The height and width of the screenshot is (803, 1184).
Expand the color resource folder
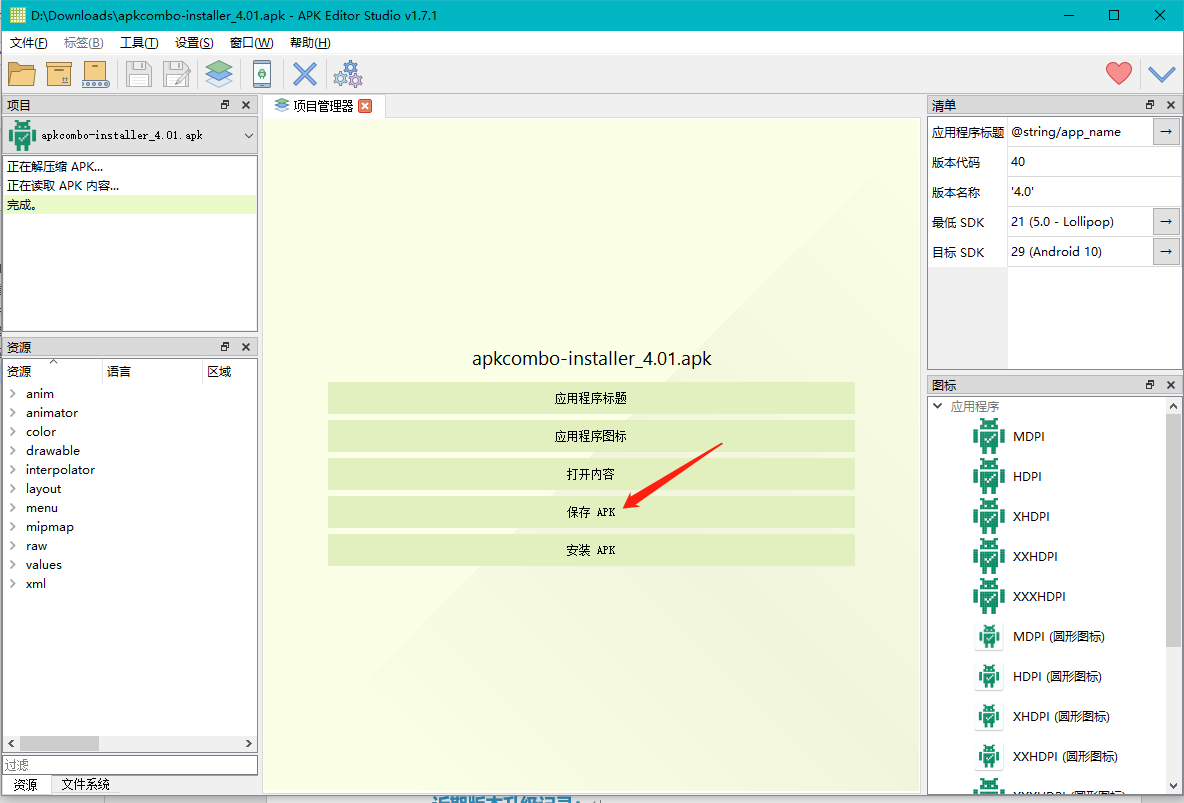pyautogui.click(x=13, y=431)
